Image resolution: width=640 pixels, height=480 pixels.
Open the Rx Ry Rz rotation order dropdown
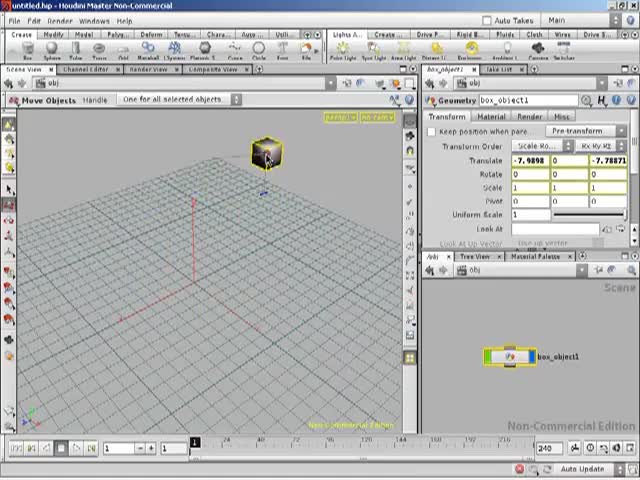[x=601, y=146]
